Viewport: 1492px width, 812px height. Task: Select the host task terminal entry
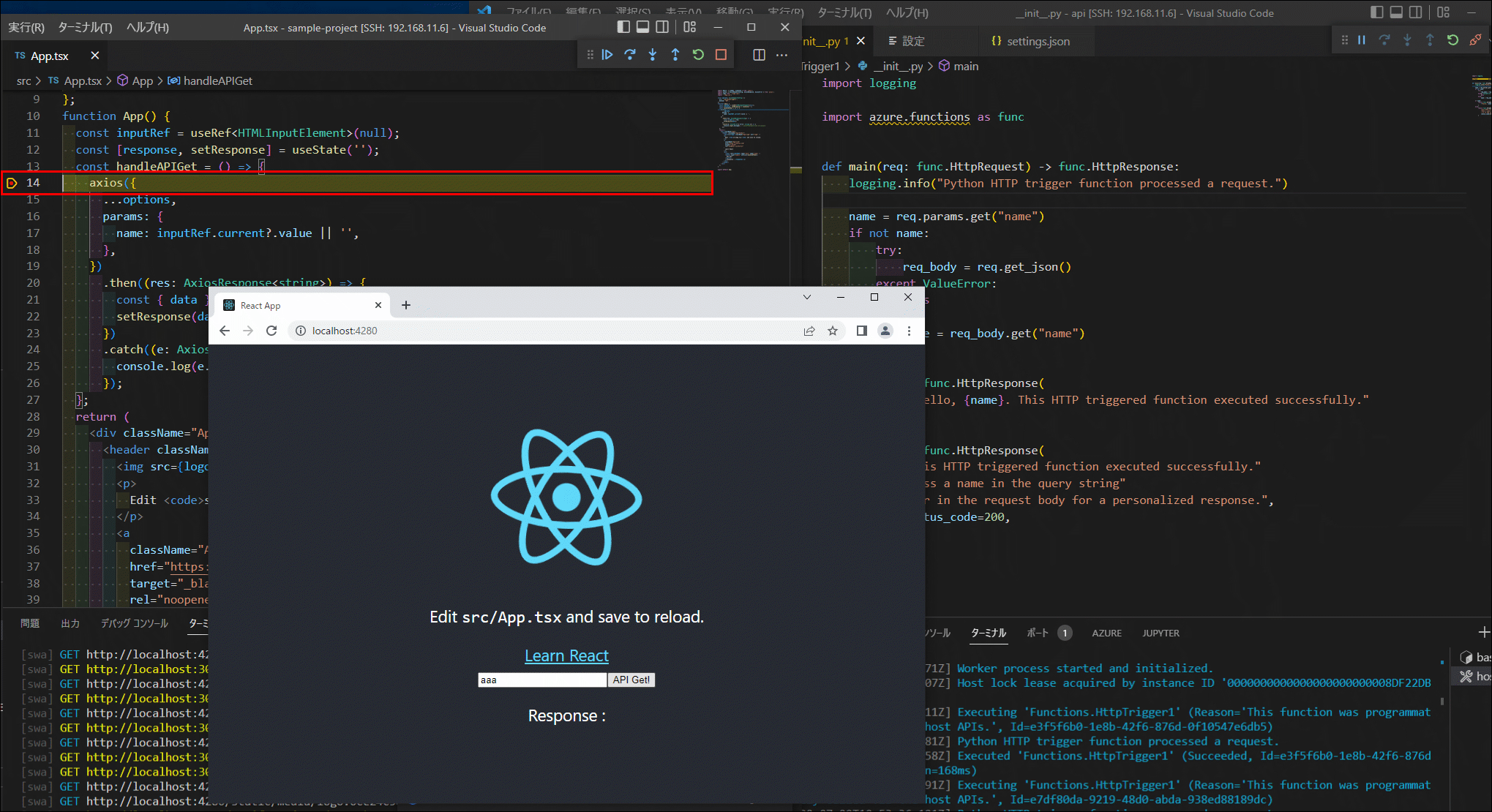pos(1475,676)
